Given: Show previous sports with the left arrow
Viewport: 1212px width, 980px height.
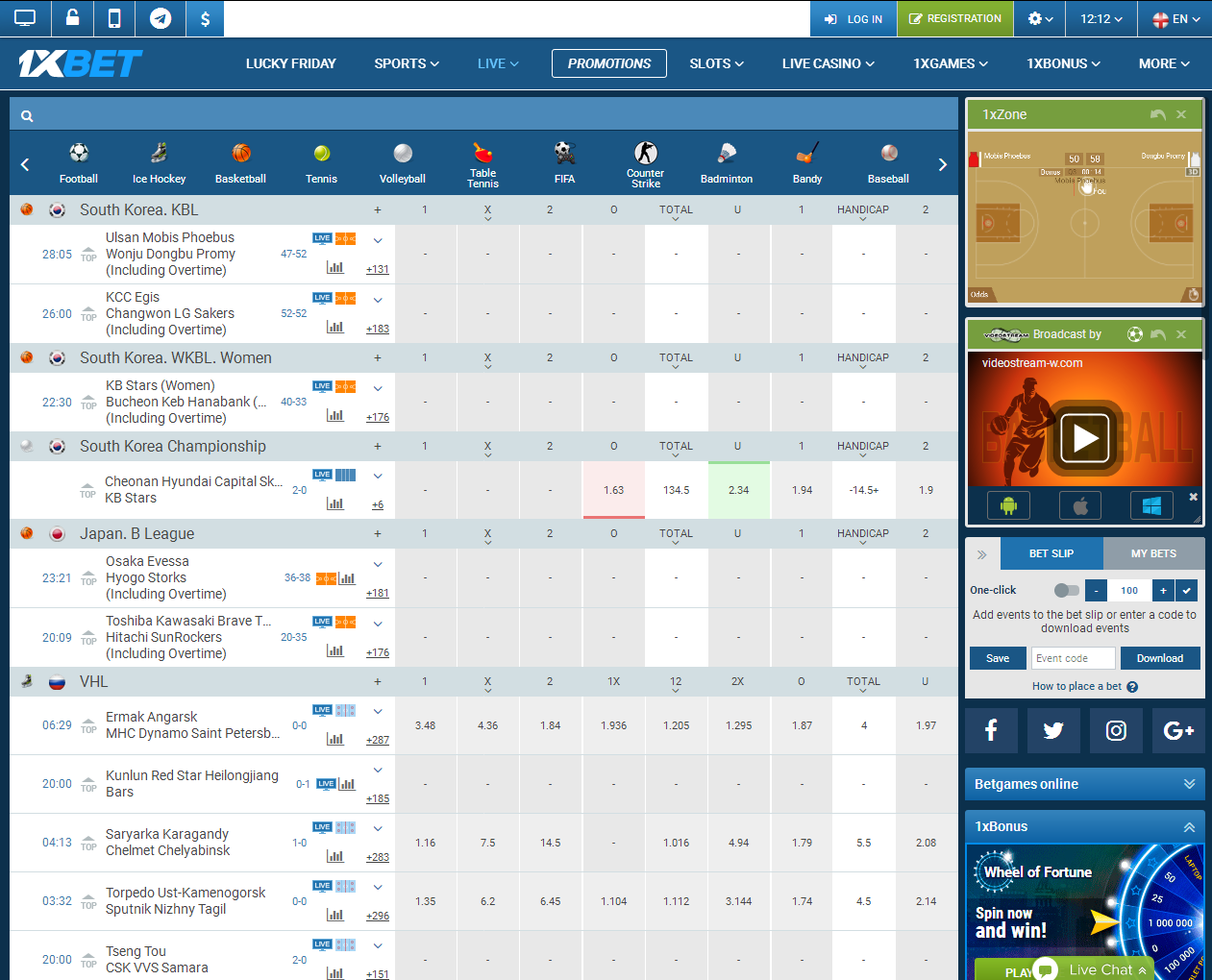Looking at the screenshot, I should pos(25,164).
